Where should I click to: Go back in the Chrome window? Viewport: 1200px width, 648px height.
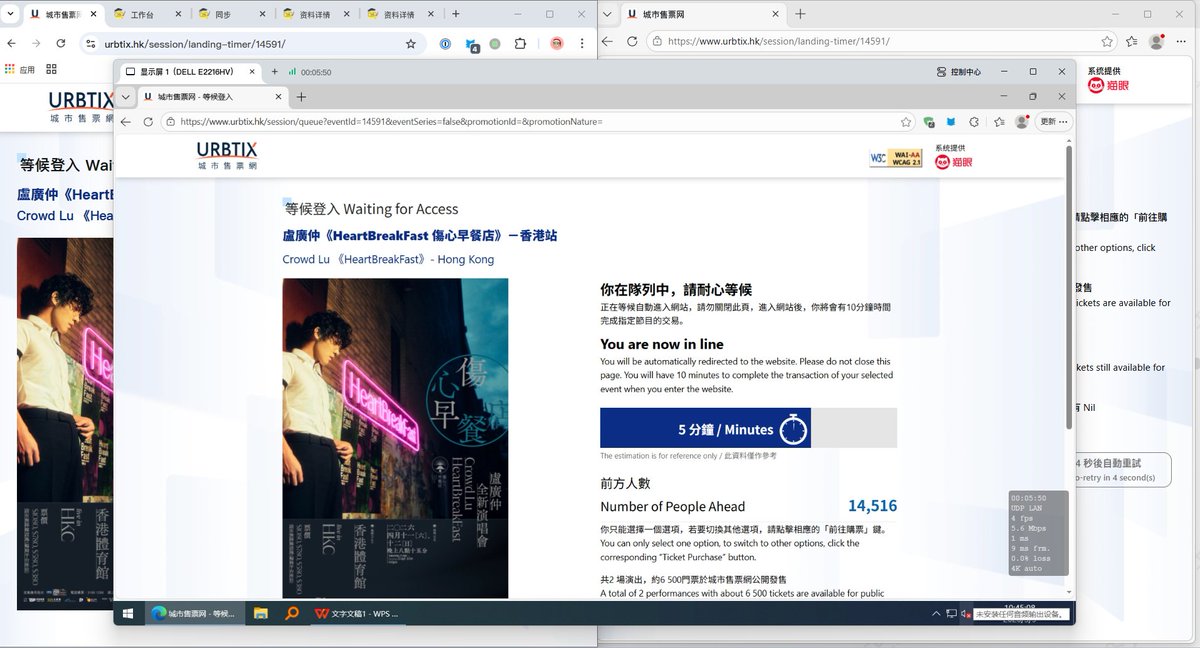coord(11,44)
